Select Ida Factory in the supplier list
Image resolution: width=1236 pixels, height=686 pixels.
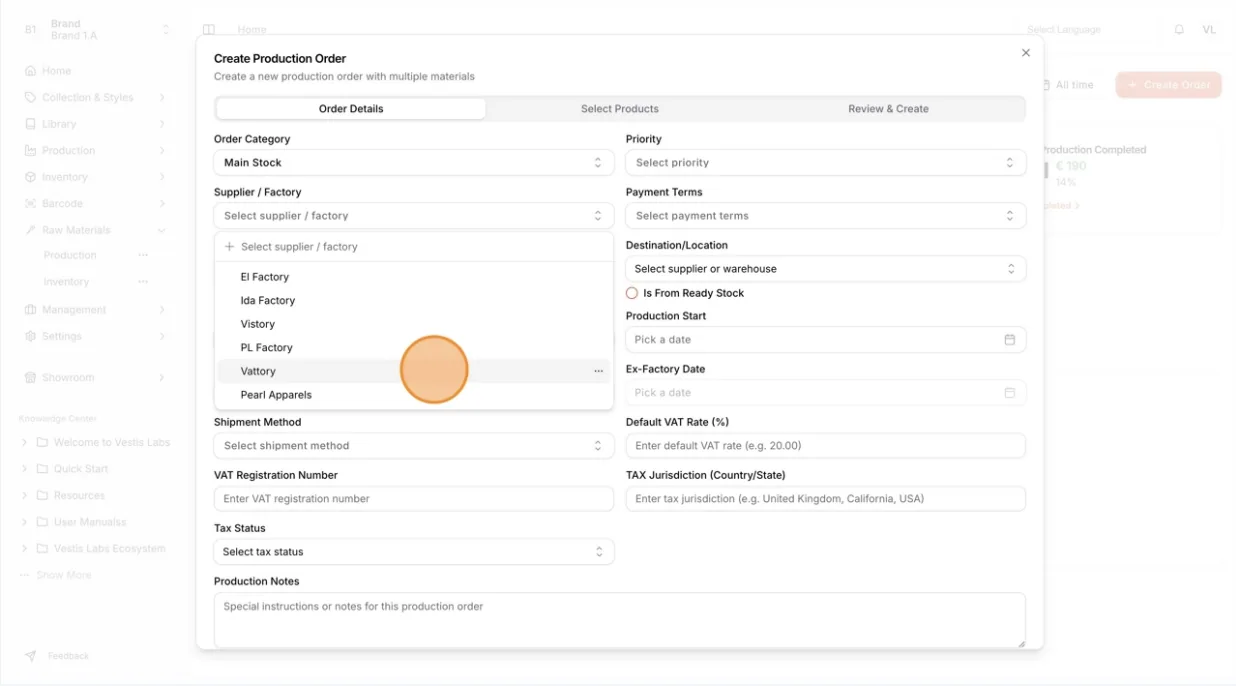pos(414,301)
